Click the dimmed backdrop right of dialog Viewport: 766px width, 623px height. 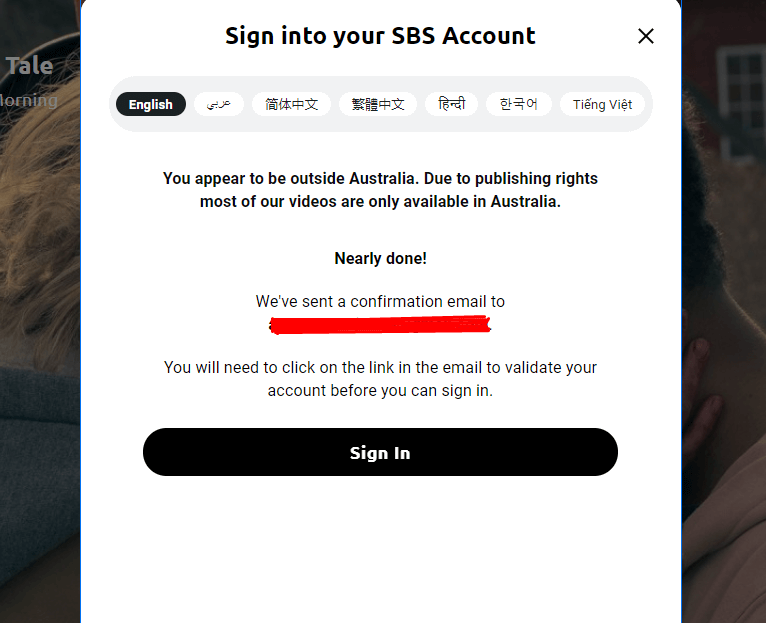pyautogui.click(x=724, y=311)
